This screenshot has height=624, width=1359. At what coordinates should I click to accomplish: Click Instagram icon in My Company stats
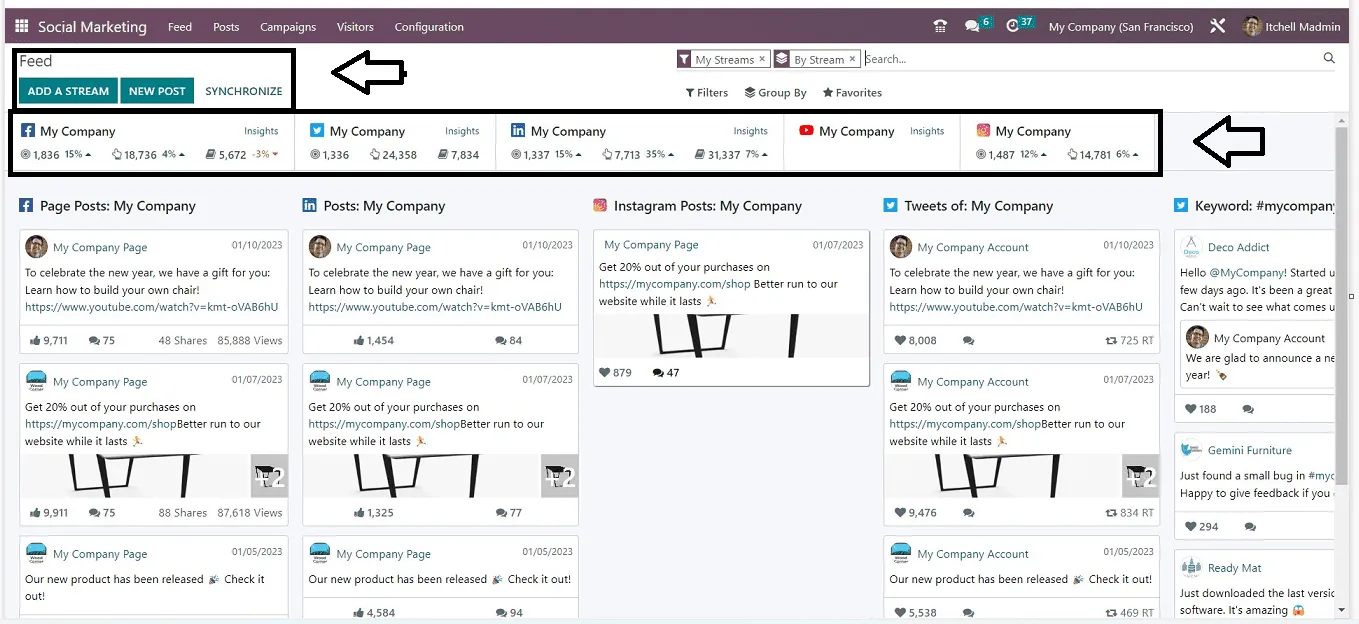click(983, 131)
